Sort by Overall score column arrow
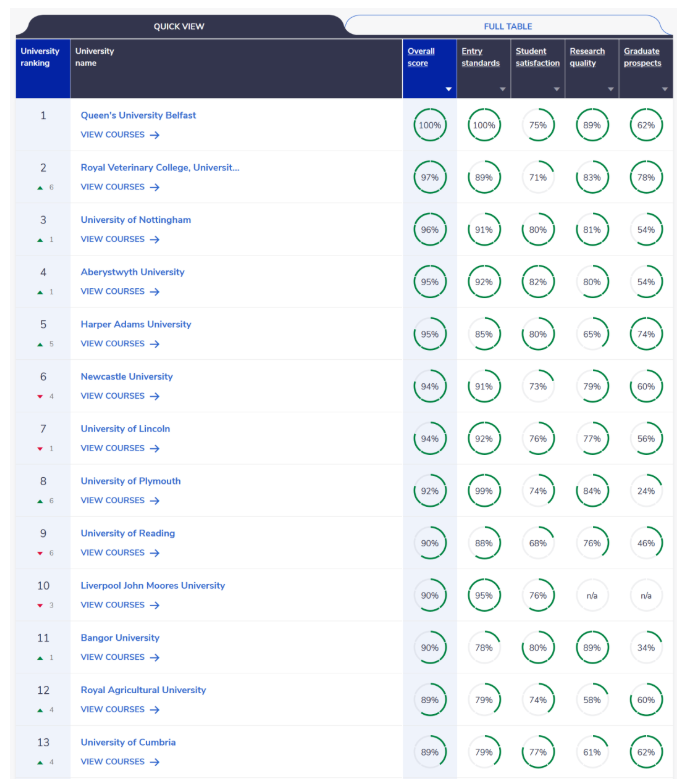The width and height of the screenshot is (695, 779). coord(448,90)
